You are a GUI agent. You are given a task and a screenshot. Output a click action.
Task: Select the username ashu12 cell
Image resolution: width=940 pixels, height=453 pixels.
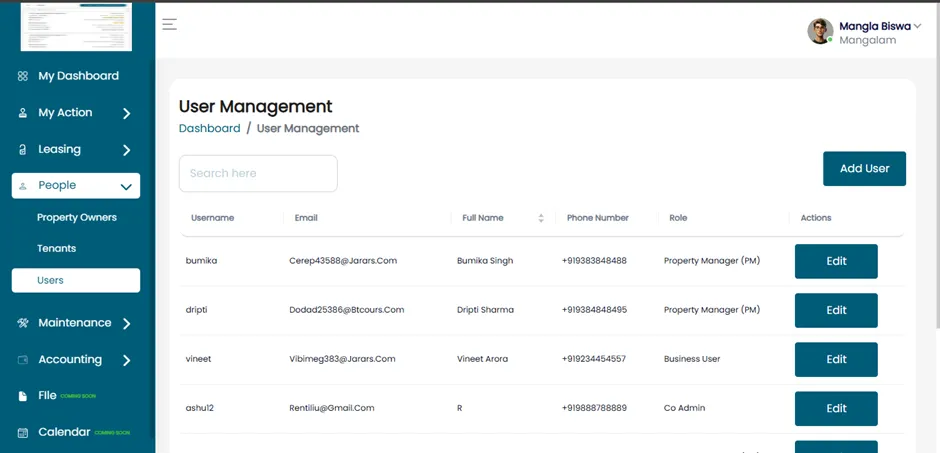(200, 408)
